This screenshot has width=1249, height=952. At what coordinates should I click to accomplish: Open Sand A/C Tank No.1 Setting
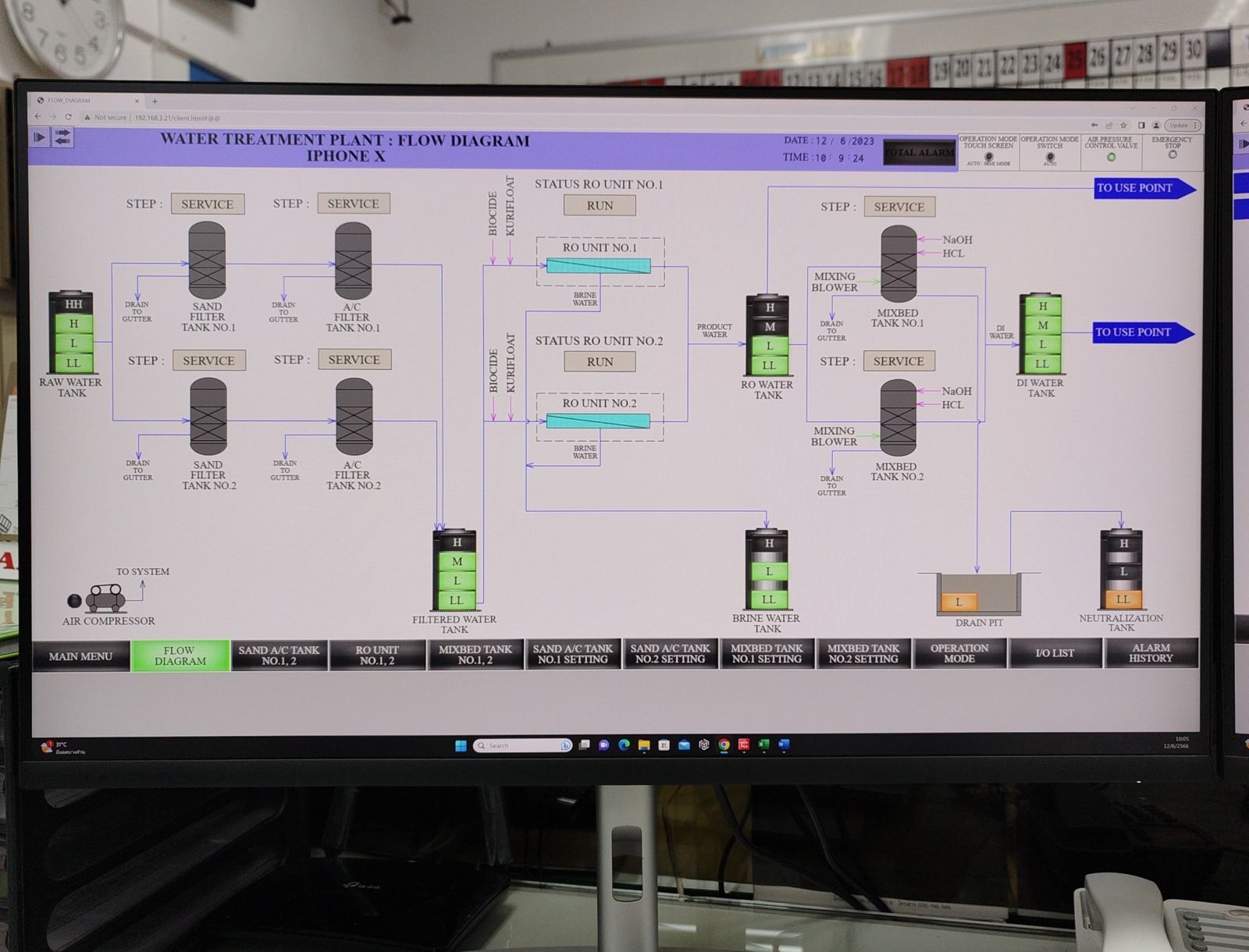pos(572,654)
